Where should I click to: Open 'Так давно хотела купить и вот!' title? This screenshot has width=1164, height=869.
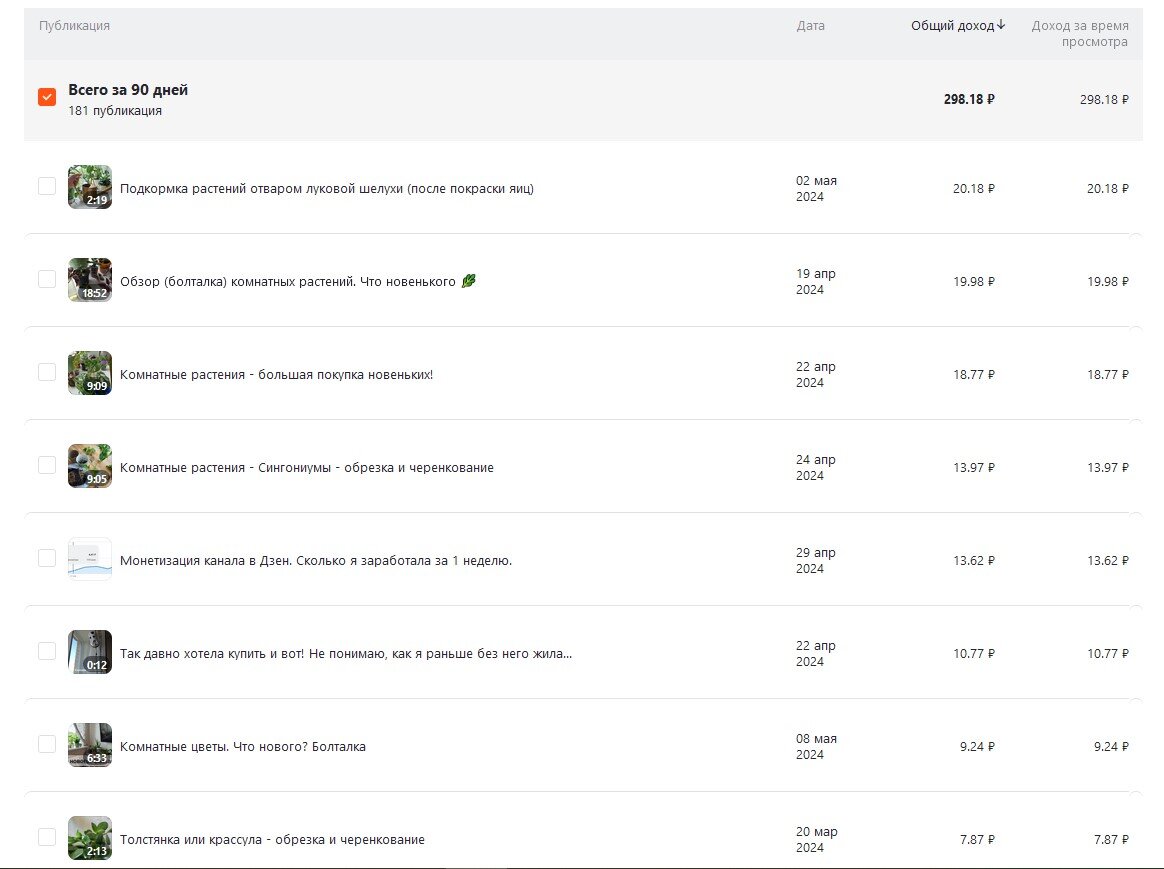[345, 654]
